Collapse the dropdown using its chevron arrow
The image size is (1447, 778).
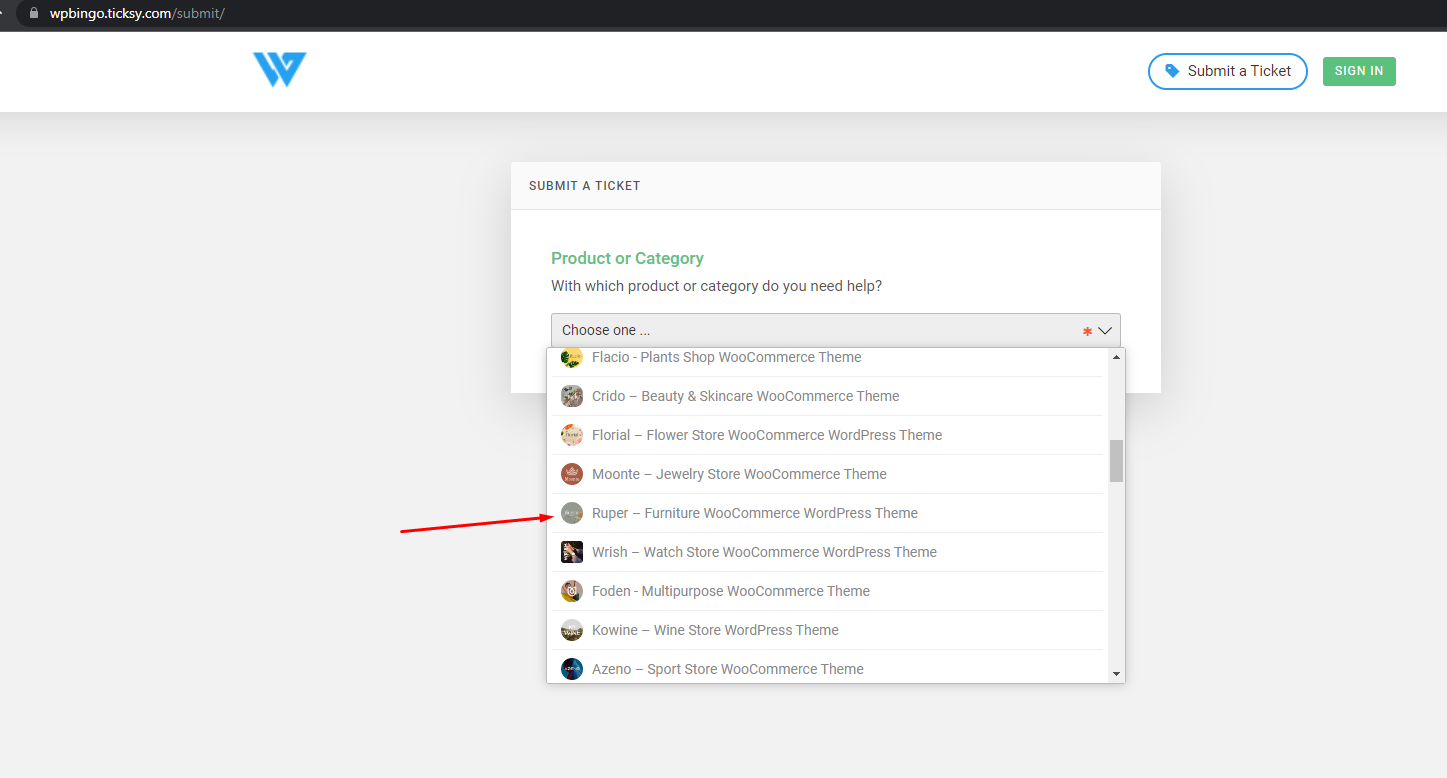tap(1105, 330)
